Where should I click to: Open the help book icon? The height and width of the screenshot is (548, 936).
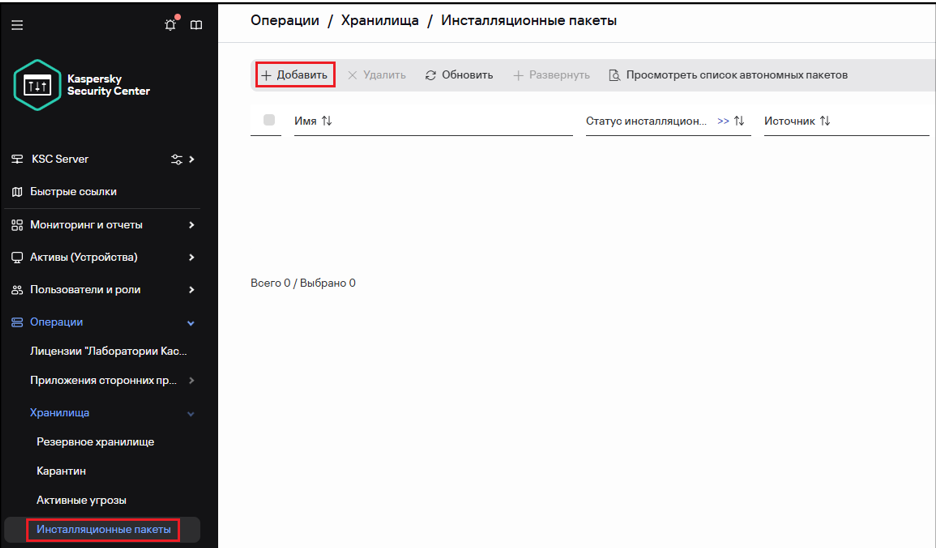click(196, 25)
